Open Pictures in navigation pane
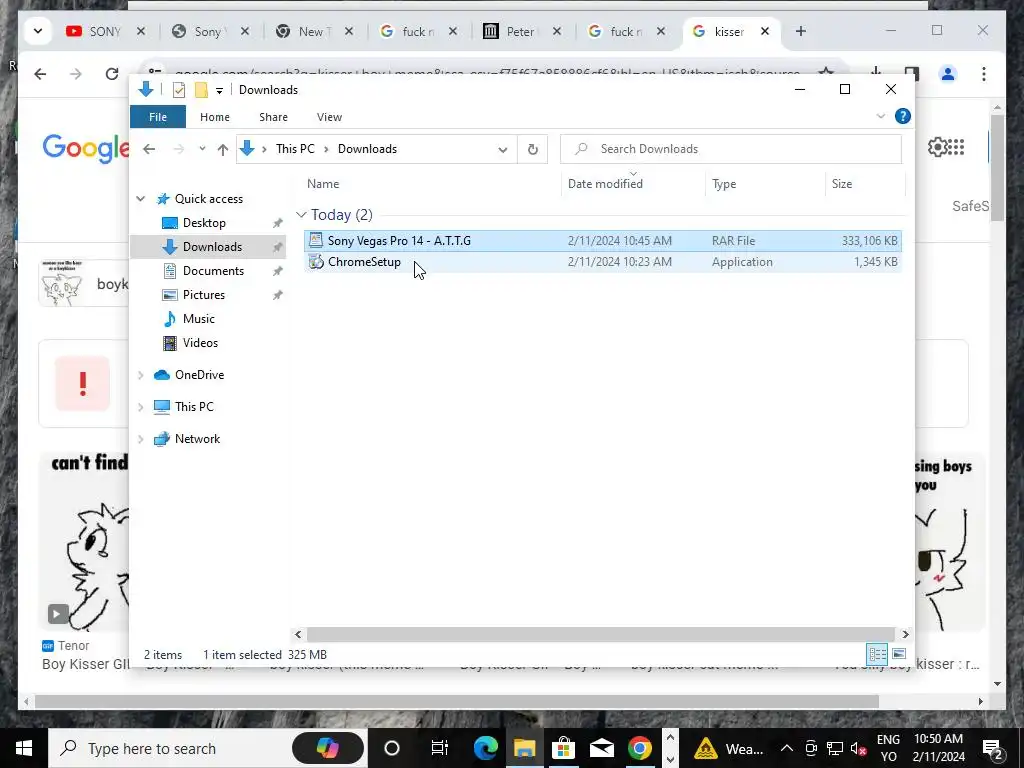The width and height of the screenshot is (1024, 768). tap(204, 295)
